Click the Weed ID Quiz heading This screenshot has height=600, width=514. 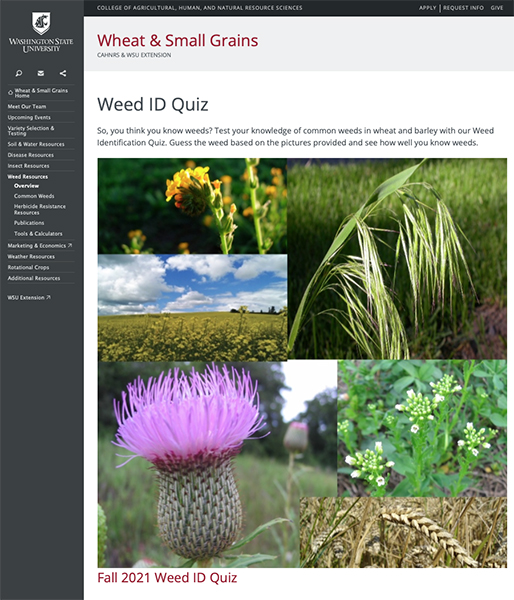(153, 104)
